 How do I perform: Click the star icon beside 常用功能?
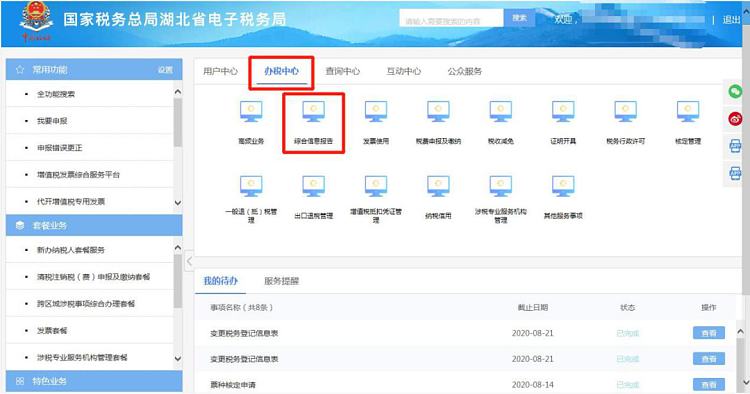(20, 70)
